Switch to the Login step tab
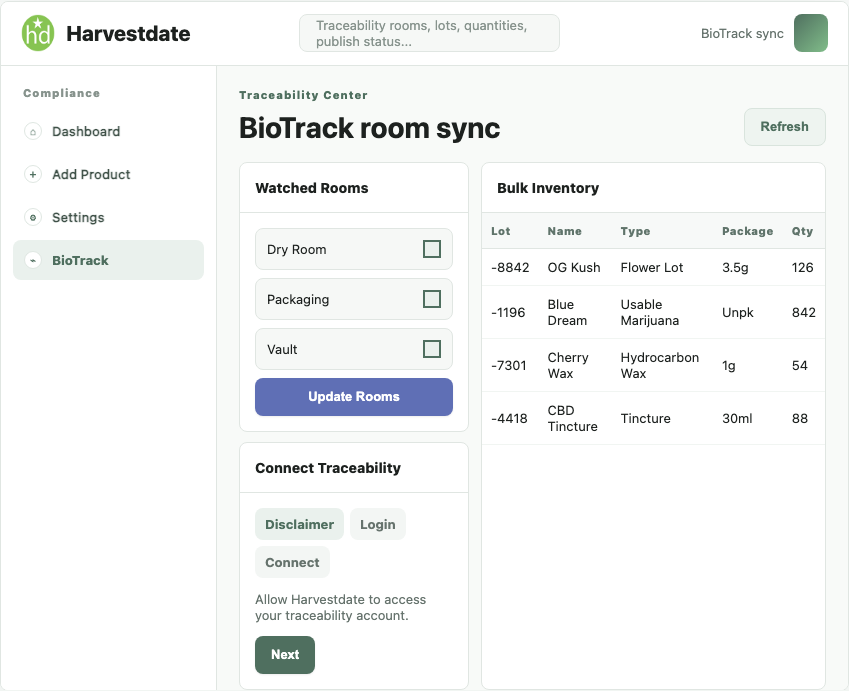Image resolution: width=849 pixels, height=691 pixels. pos(377,524)
